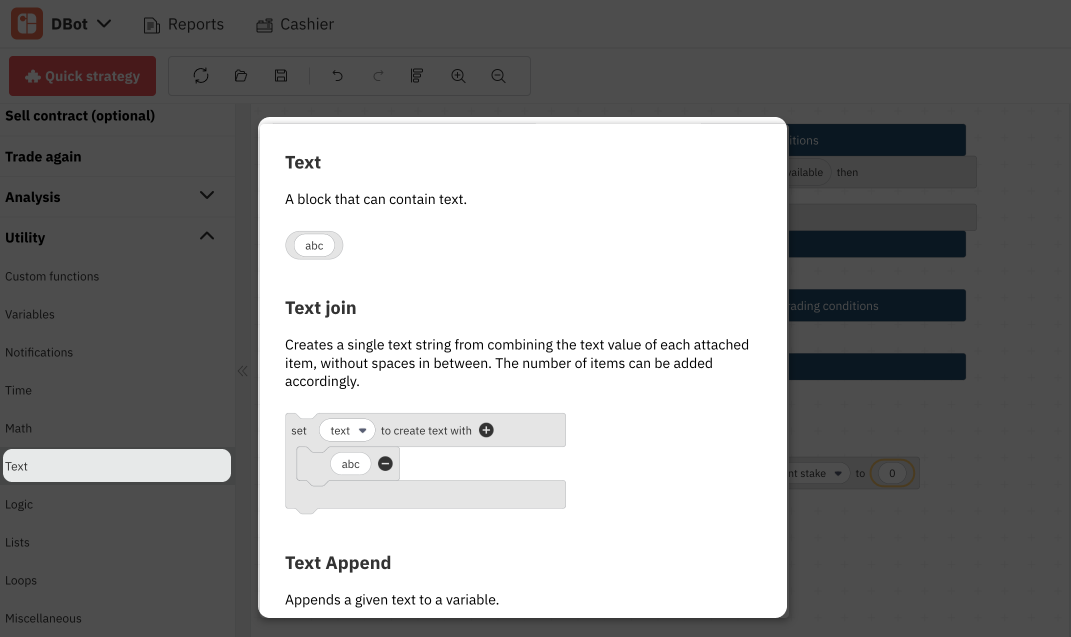The height and width of the screenshot is (637, 1071).
Task: Click the sort blocks icon
Action: 418,76
